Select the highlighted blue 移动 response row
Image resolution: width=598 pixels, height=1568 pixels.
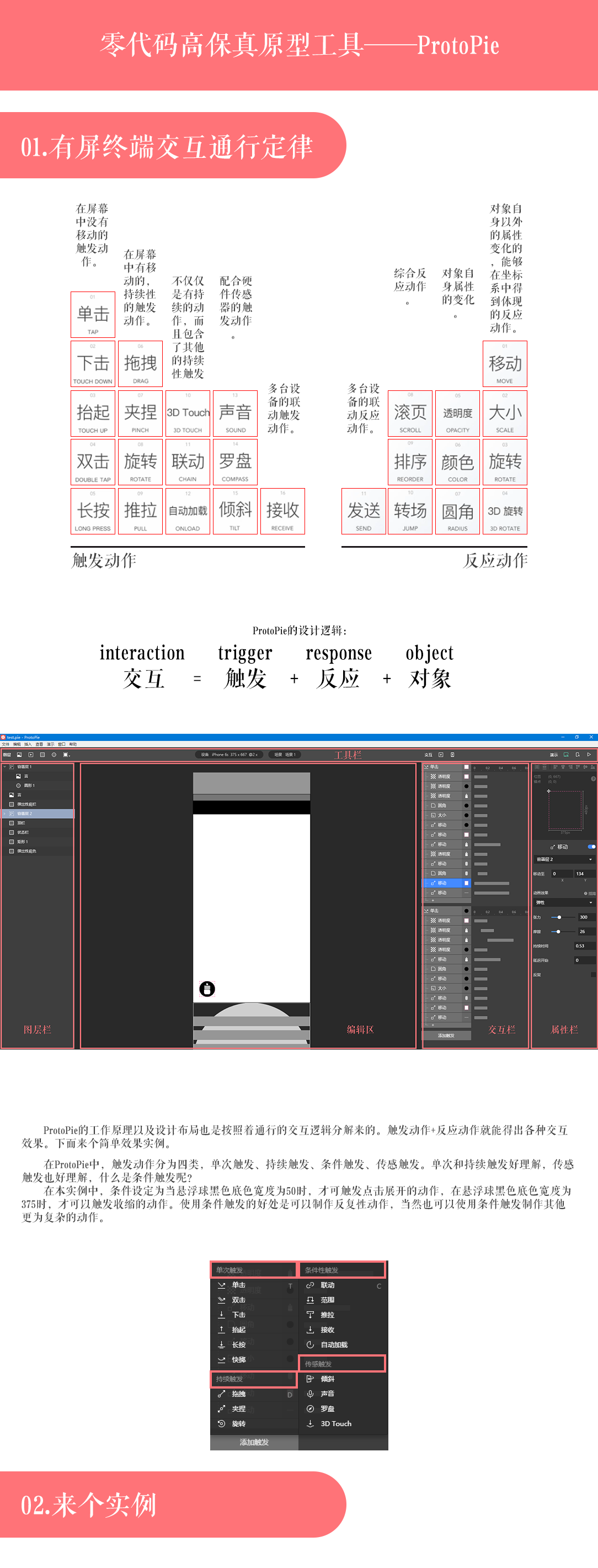pos(446,883)
